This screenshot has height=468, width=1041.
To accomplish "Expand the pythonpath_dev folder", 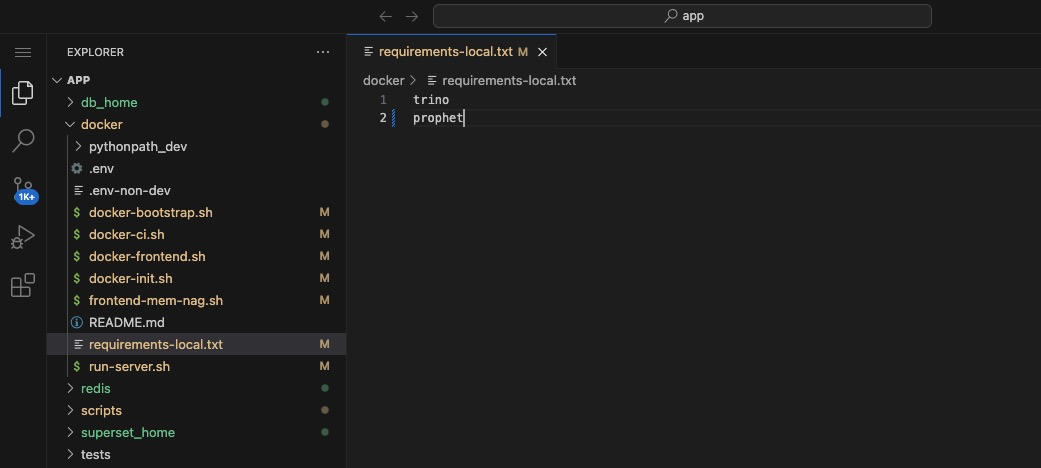I will click(x=78, y=147).
